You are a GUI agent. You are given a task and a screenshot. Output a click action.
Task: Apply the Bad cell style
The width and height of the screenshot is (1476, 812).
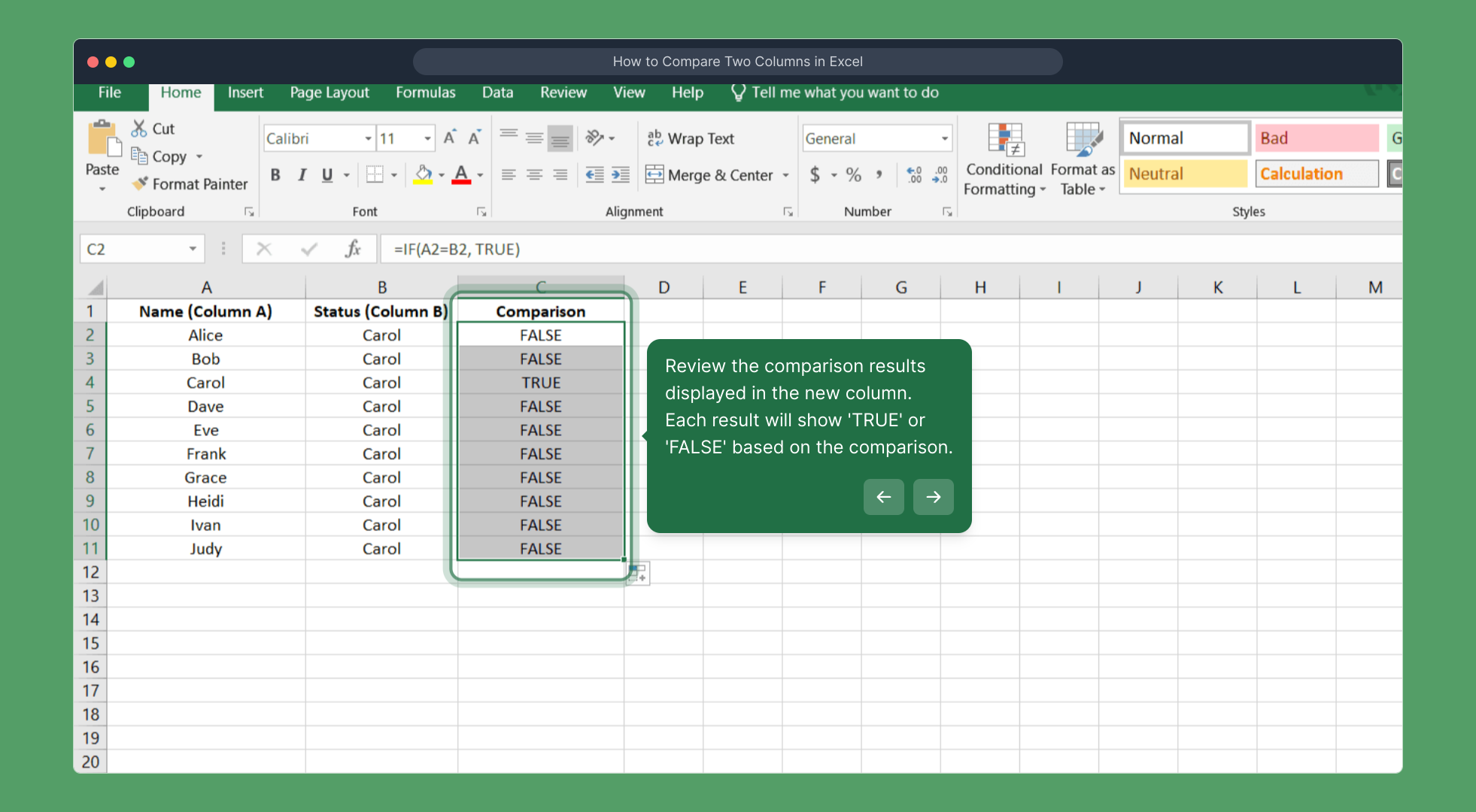(1316, 138)
